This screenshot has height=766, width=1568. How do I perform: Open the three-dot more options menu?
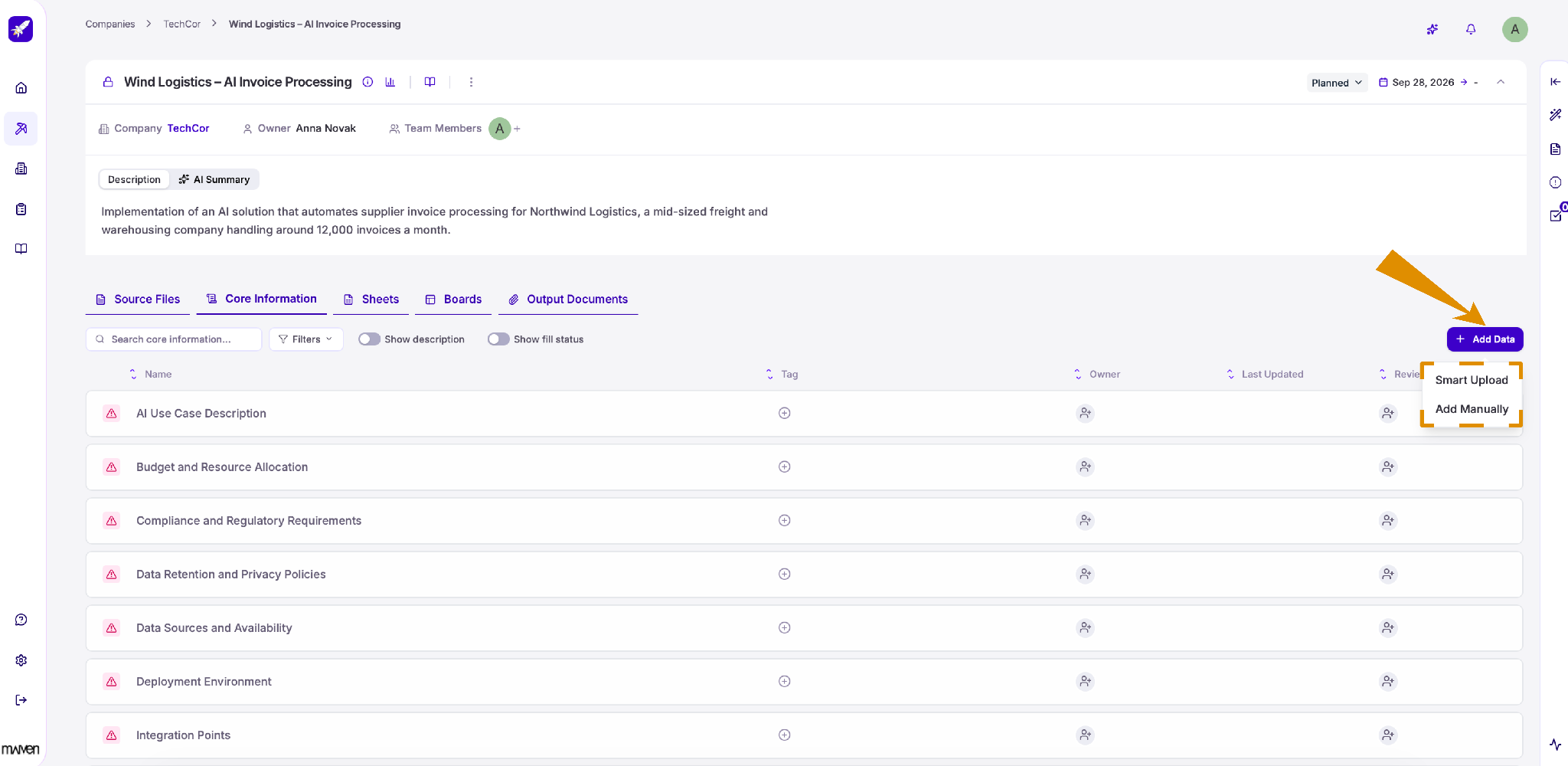click(471, 82)
